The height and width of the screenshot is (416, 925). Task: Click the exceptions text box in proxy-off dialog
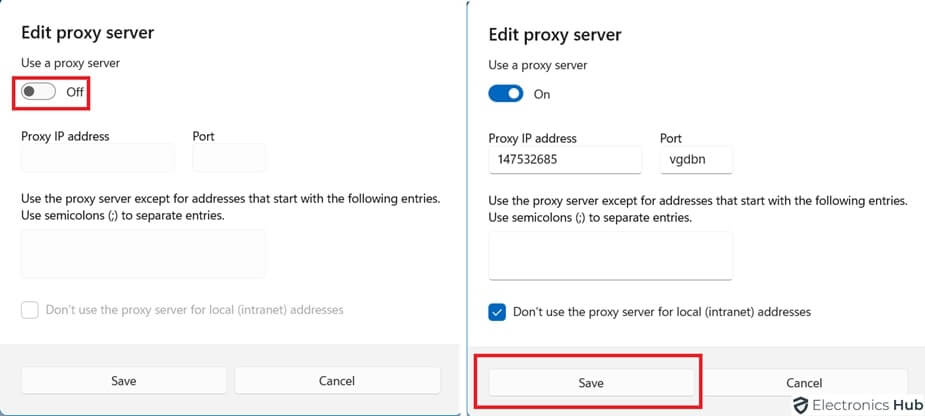[x=143, y=254]
